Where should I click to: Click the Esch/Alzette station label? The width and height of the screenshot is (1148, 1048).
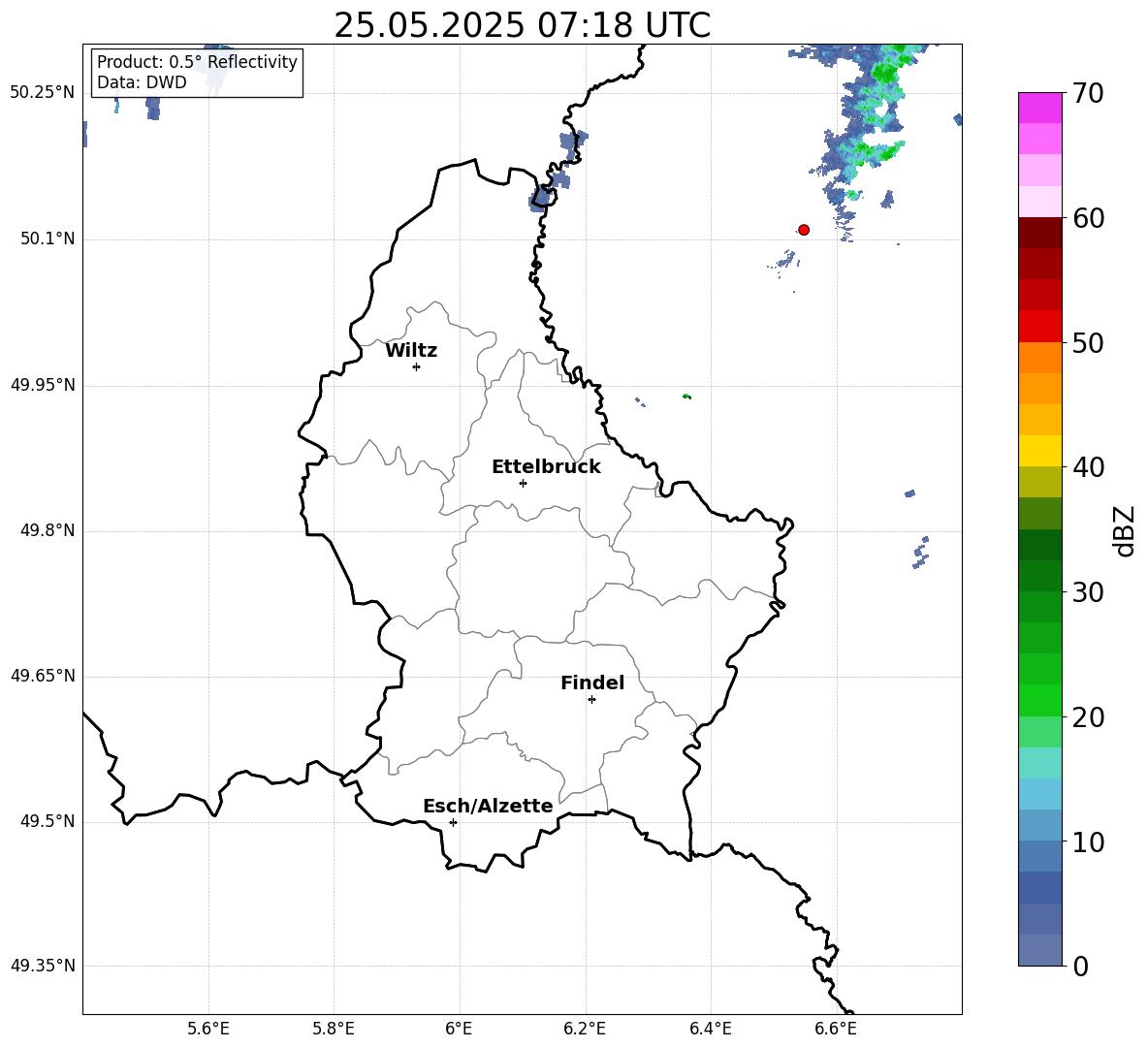[488, 806]
